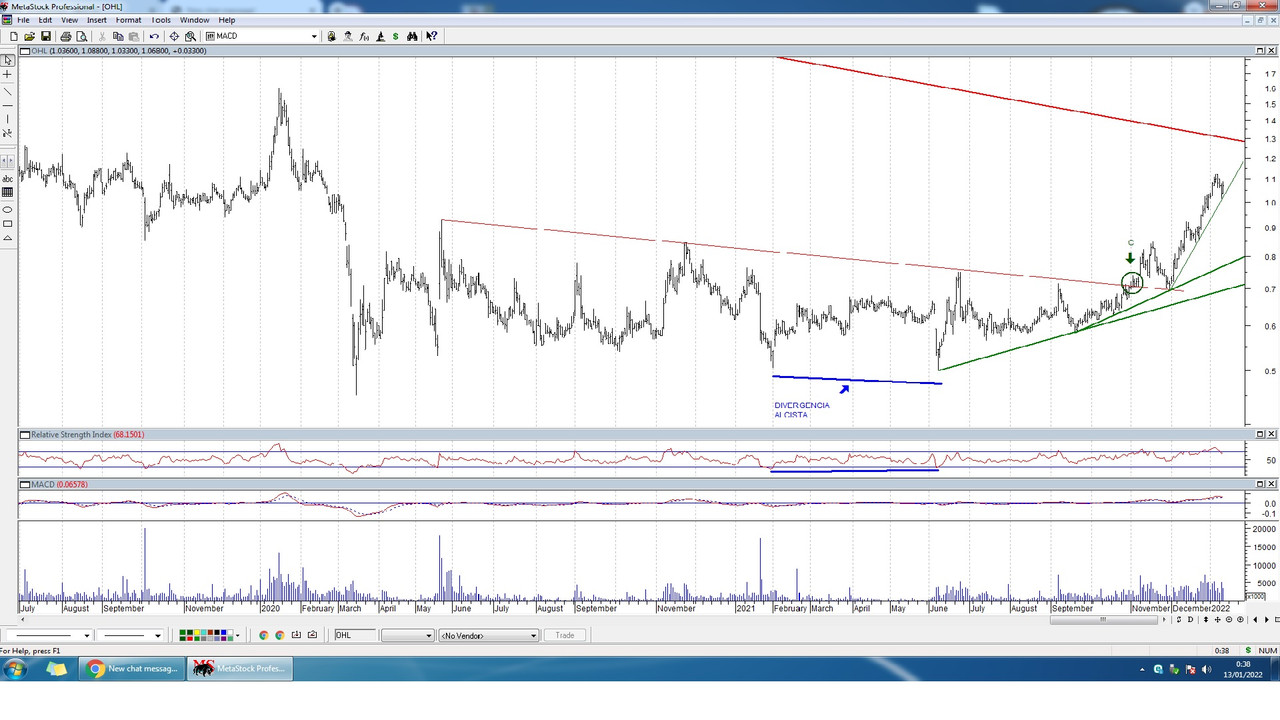The width and height of the screenshot is (1280, 720).
Task: Pick a color from the palette swatches
Action: (x=205, y=635)
